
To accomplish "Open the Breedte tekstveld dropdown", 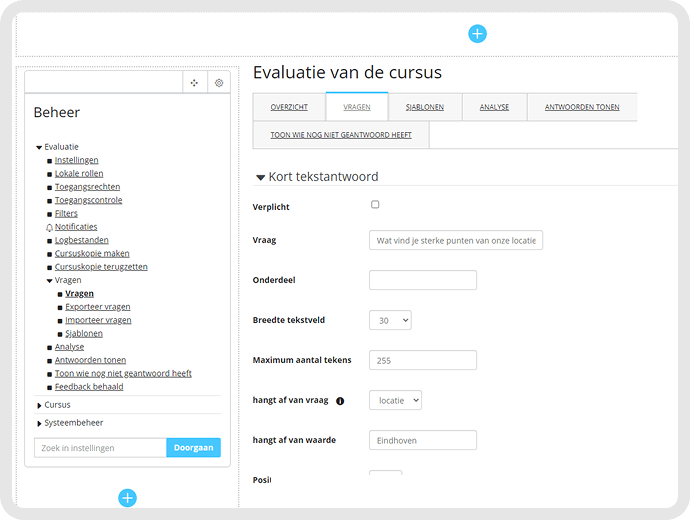I will pyautogui.click(x=390, y=320).
